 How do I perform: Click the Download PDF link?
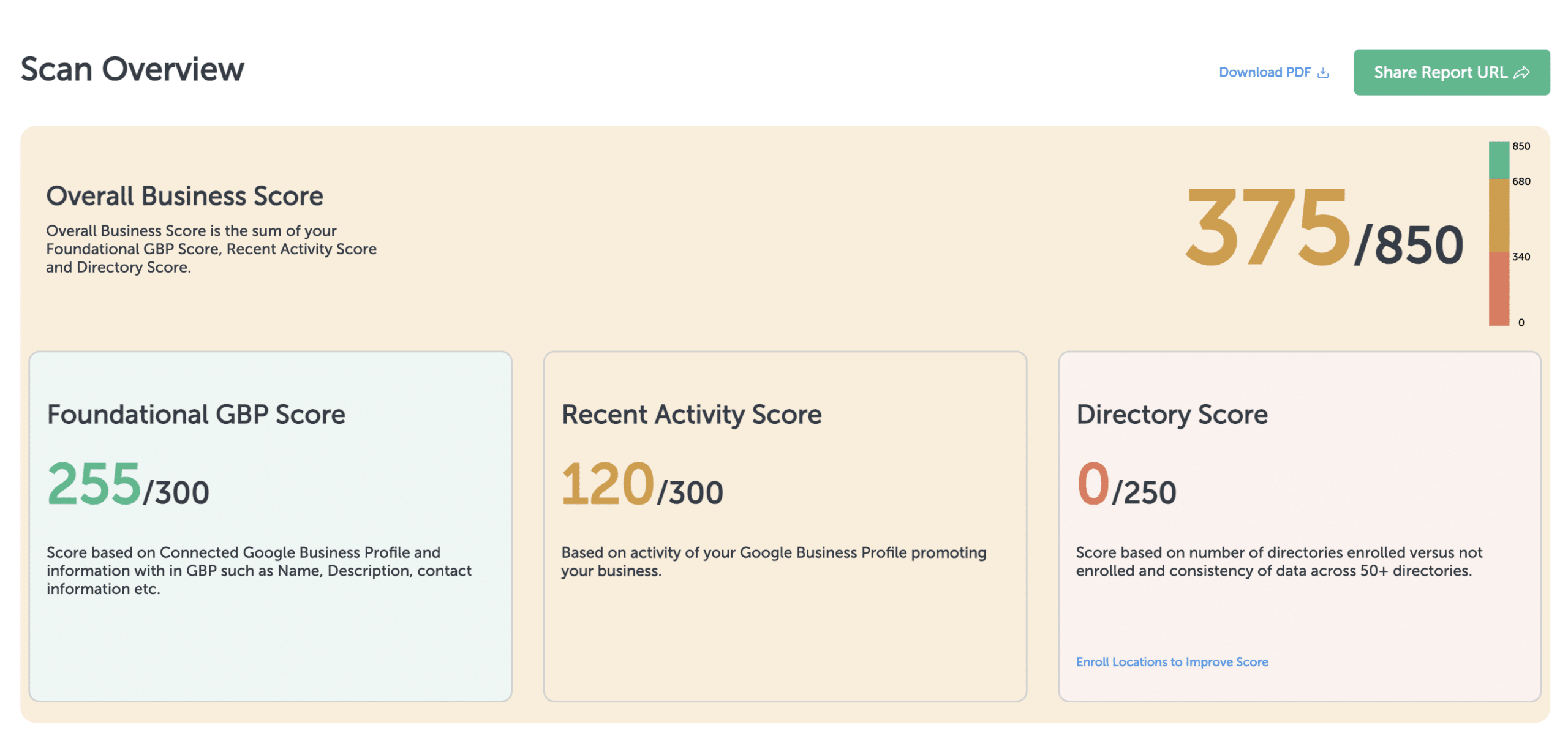coord(1273,72)
